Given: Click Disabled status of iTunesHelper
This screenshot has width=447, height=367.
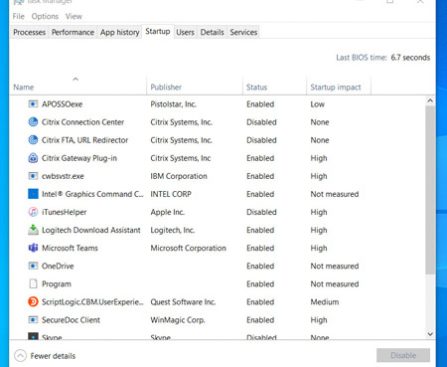Looking at the screenshot, I should point(261,212).
